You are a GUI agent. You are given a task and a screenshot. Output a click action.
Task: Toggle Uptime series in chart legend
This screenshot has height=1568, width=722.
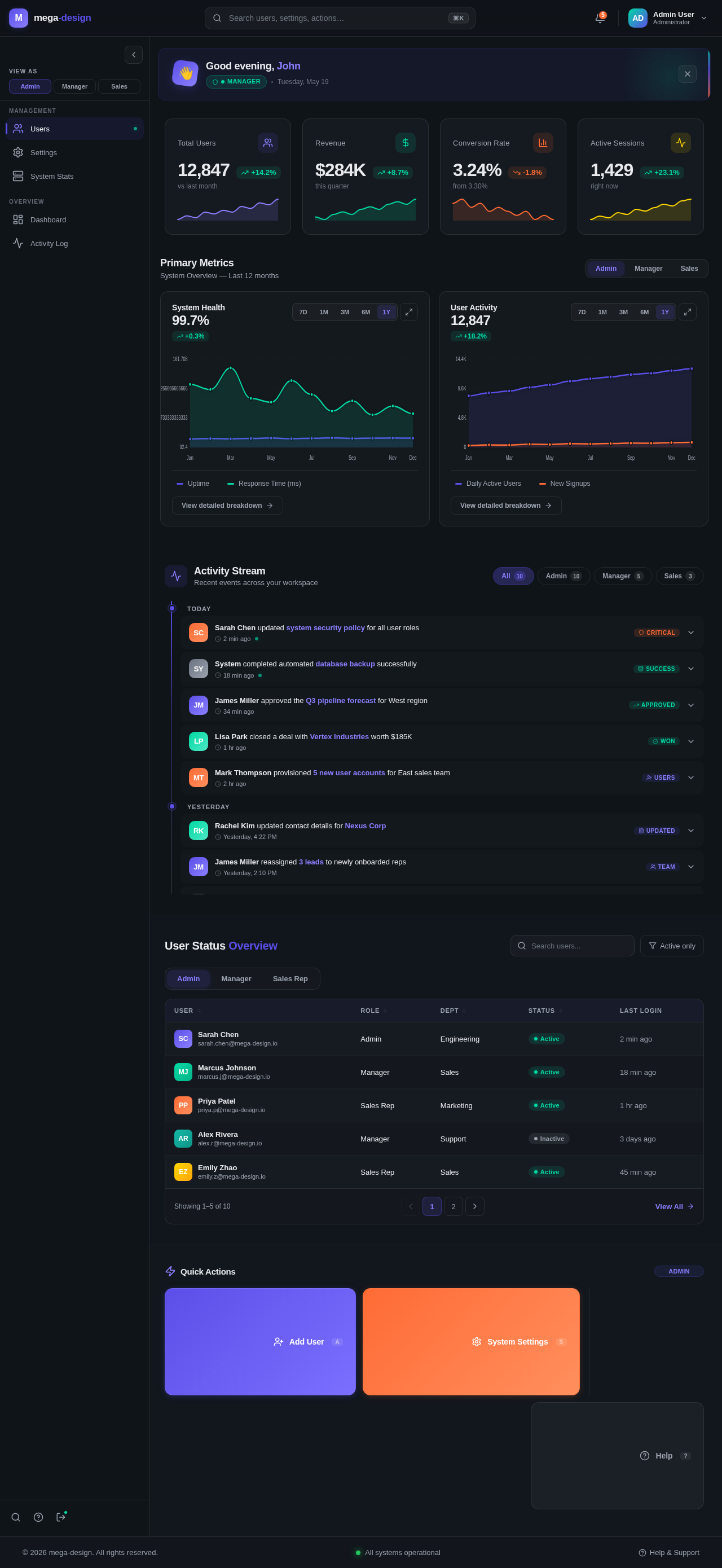193,484
